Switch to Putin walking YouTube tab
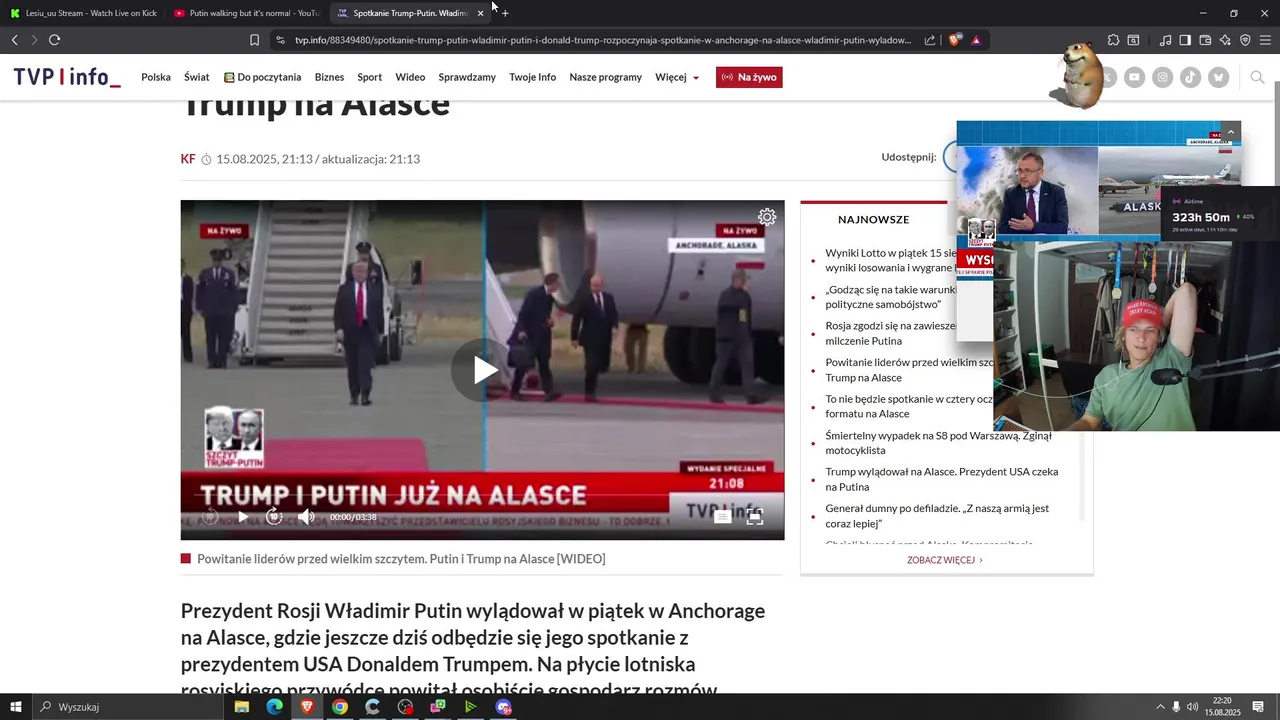This screenshot has height=720, width=1280. tap(245, 13)
